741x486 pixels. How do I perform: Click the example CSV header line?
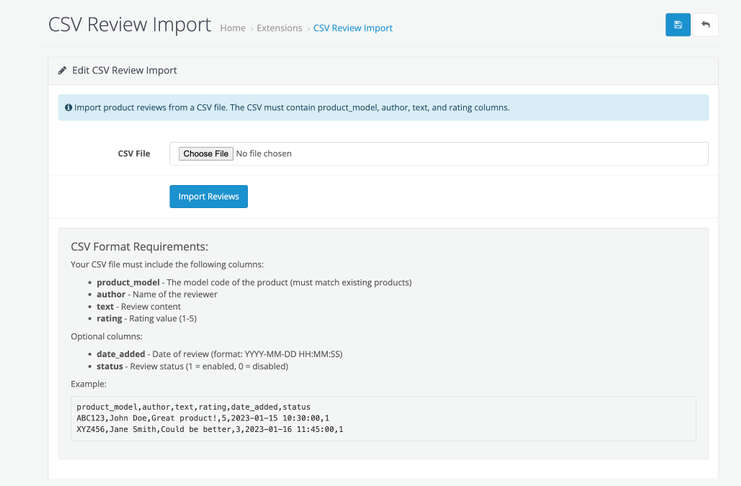[x=194, y=407]
